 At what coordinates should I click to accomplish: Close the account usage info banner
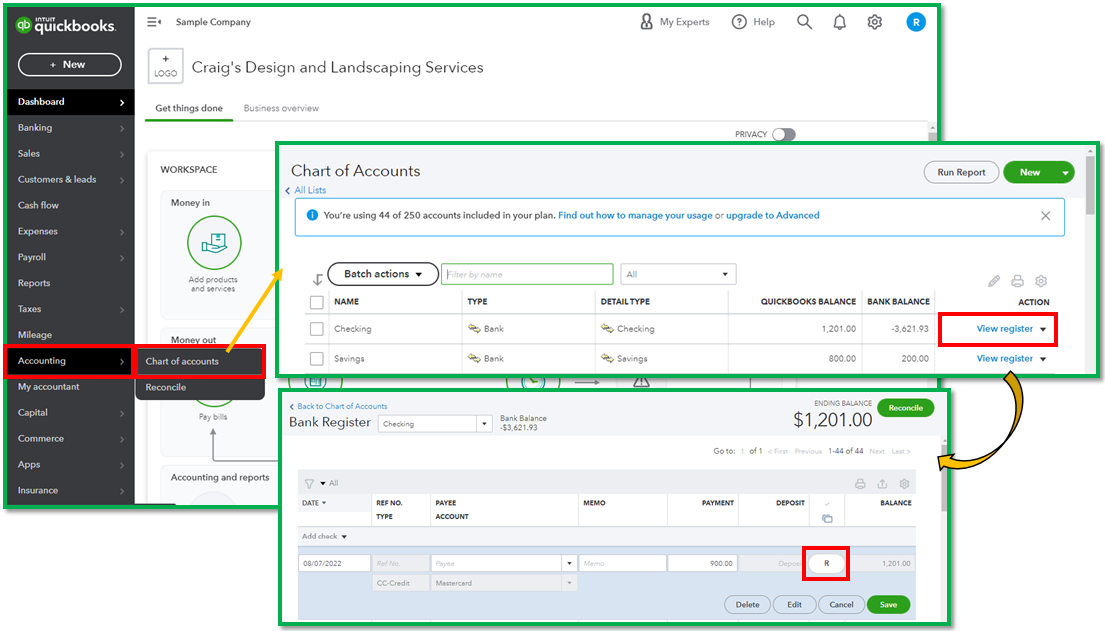click(x=1045, y=216)
